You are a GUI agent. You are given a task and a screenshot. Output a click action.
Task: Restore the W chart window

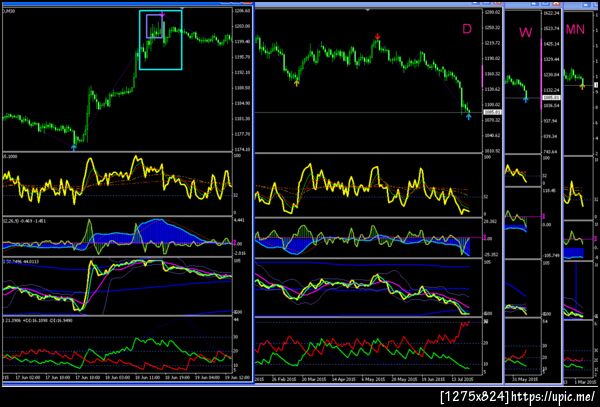pos(545,3)
